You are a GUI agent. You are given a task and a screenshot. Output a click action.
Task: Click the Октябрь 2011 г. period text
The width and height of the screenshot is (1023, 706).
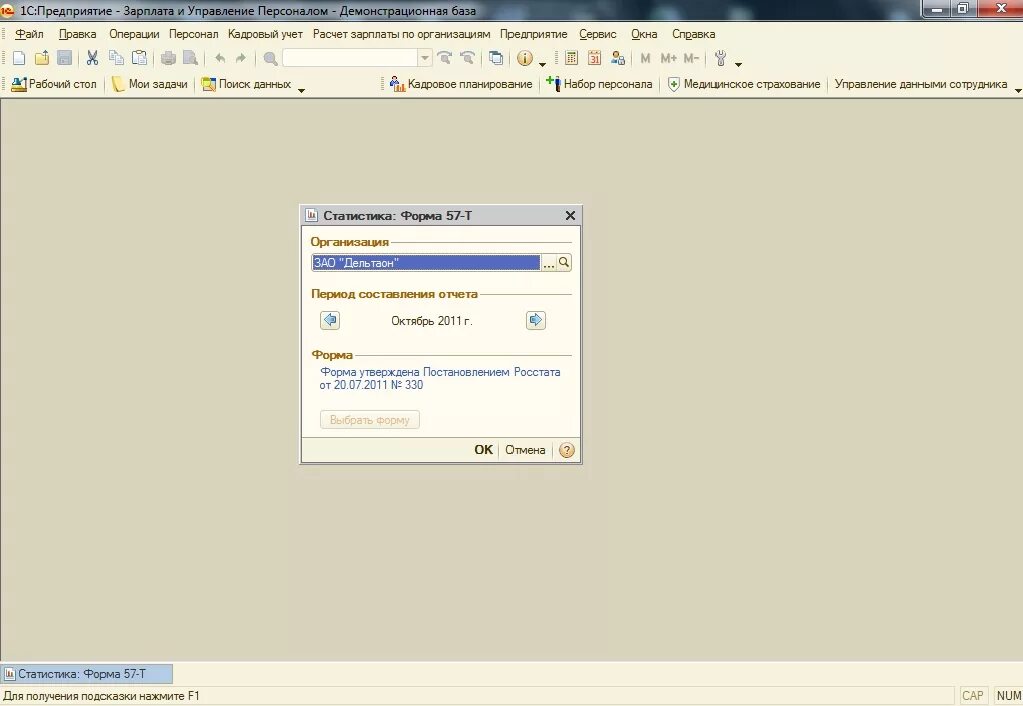coord(432,320)
